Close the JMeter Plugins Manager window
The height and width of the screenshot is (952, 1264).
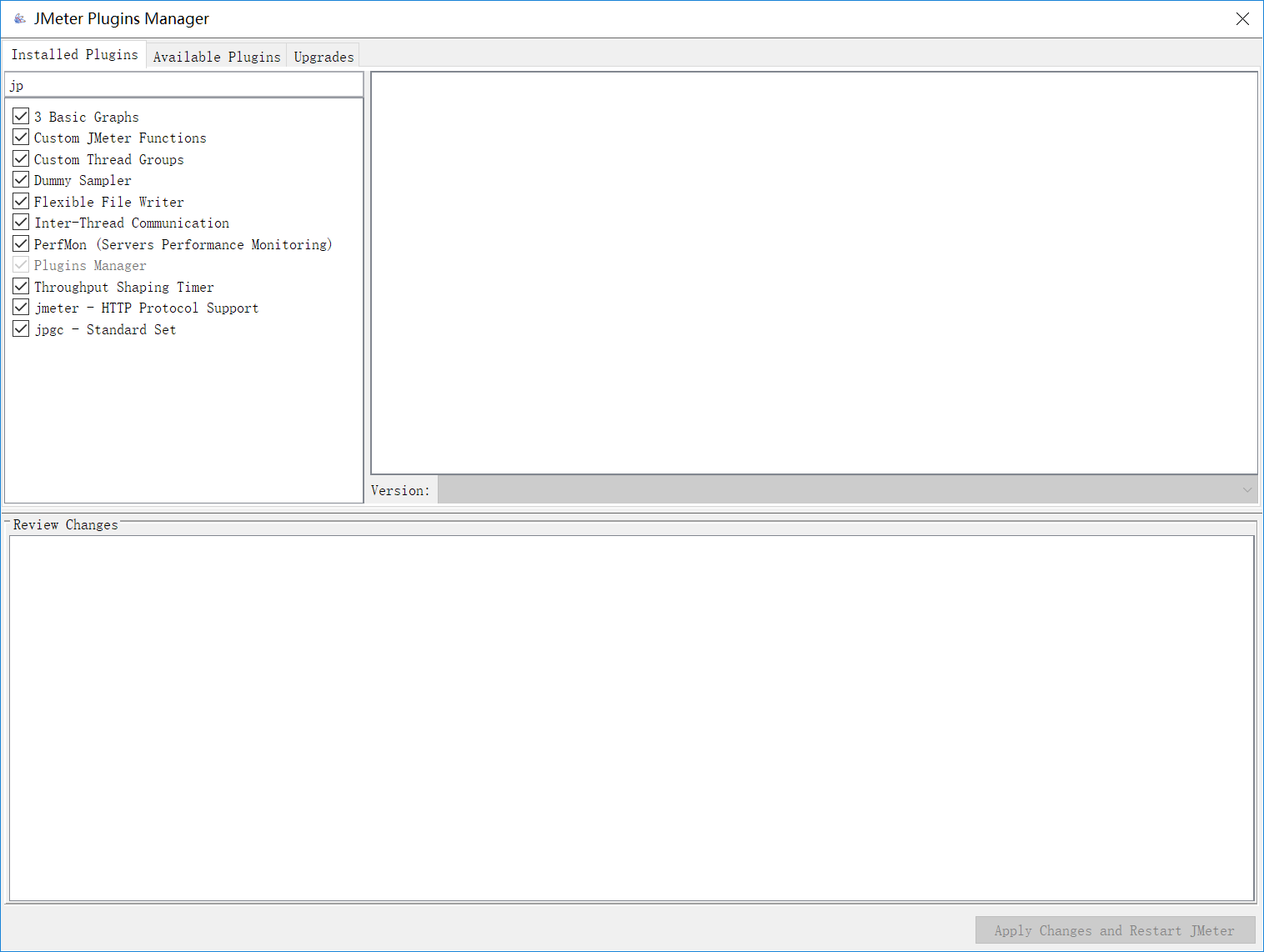[1242, 18]
